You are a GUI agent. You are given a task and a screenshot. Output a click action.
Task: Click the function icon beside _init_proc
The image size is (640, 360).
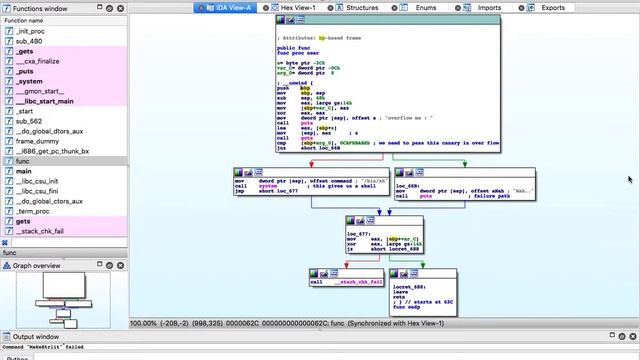[9, 31]
